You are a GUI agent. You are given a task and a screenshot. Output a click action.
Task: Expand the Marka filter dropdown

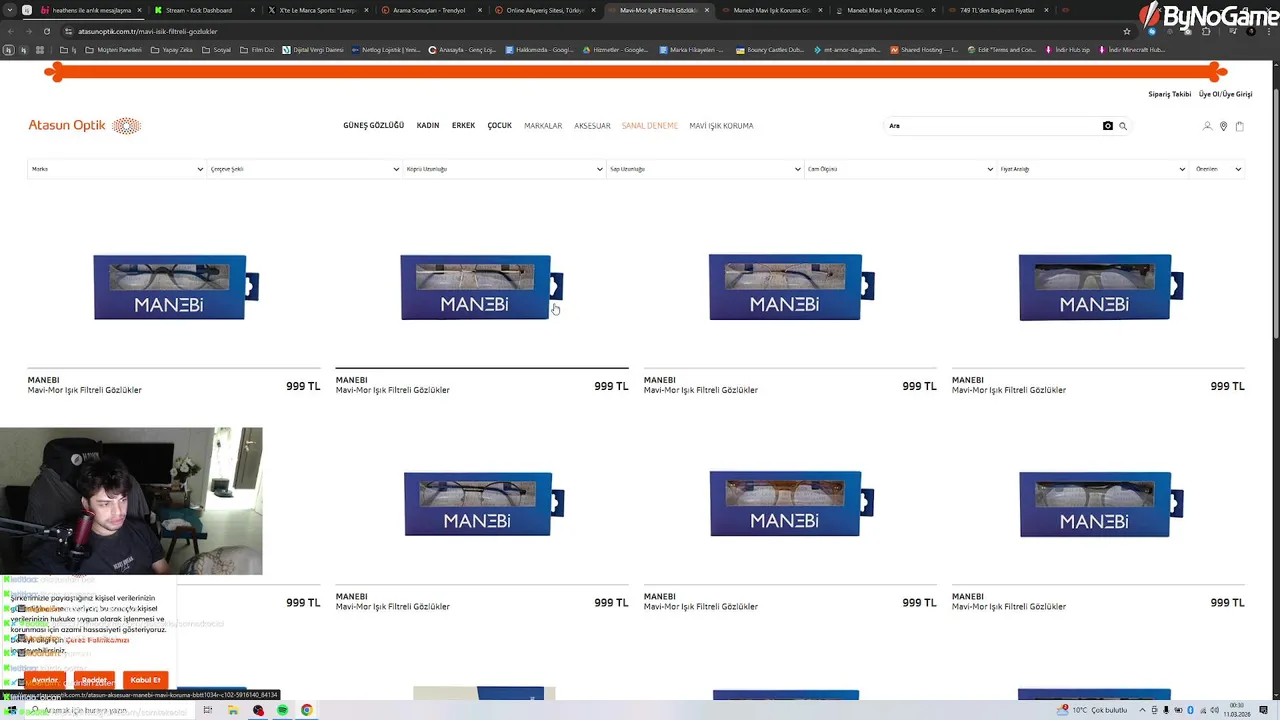pyautogui.click(x=116, y=169)
